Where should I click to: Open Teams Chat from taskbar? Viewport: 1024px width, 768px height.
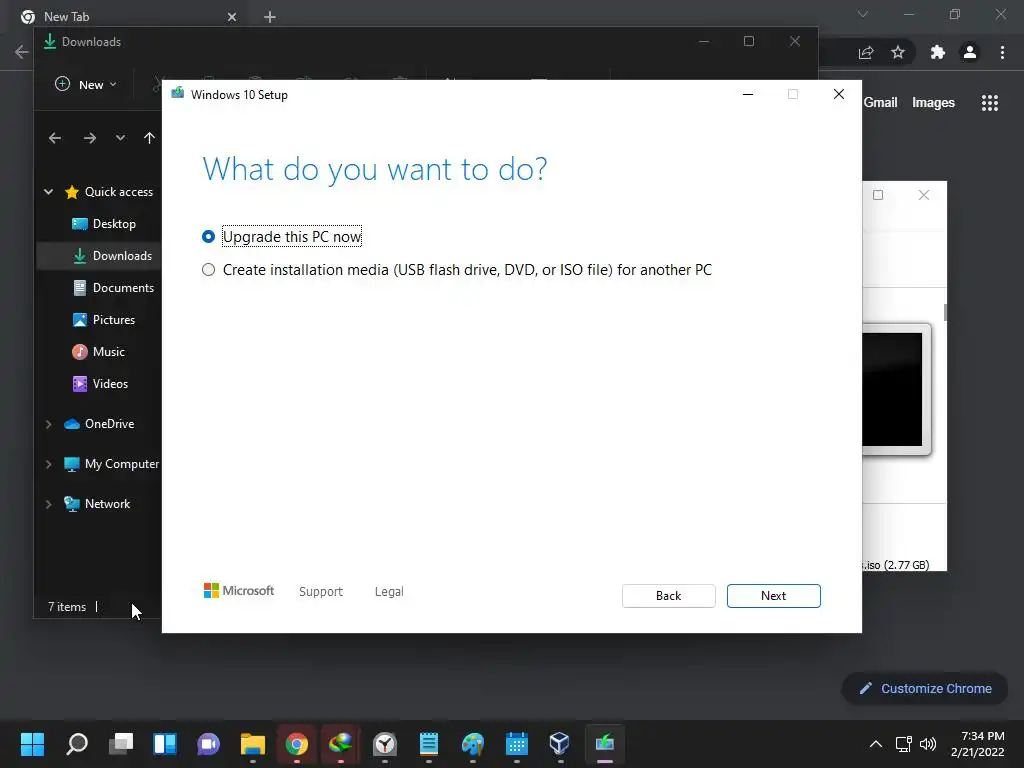(208, 743)
